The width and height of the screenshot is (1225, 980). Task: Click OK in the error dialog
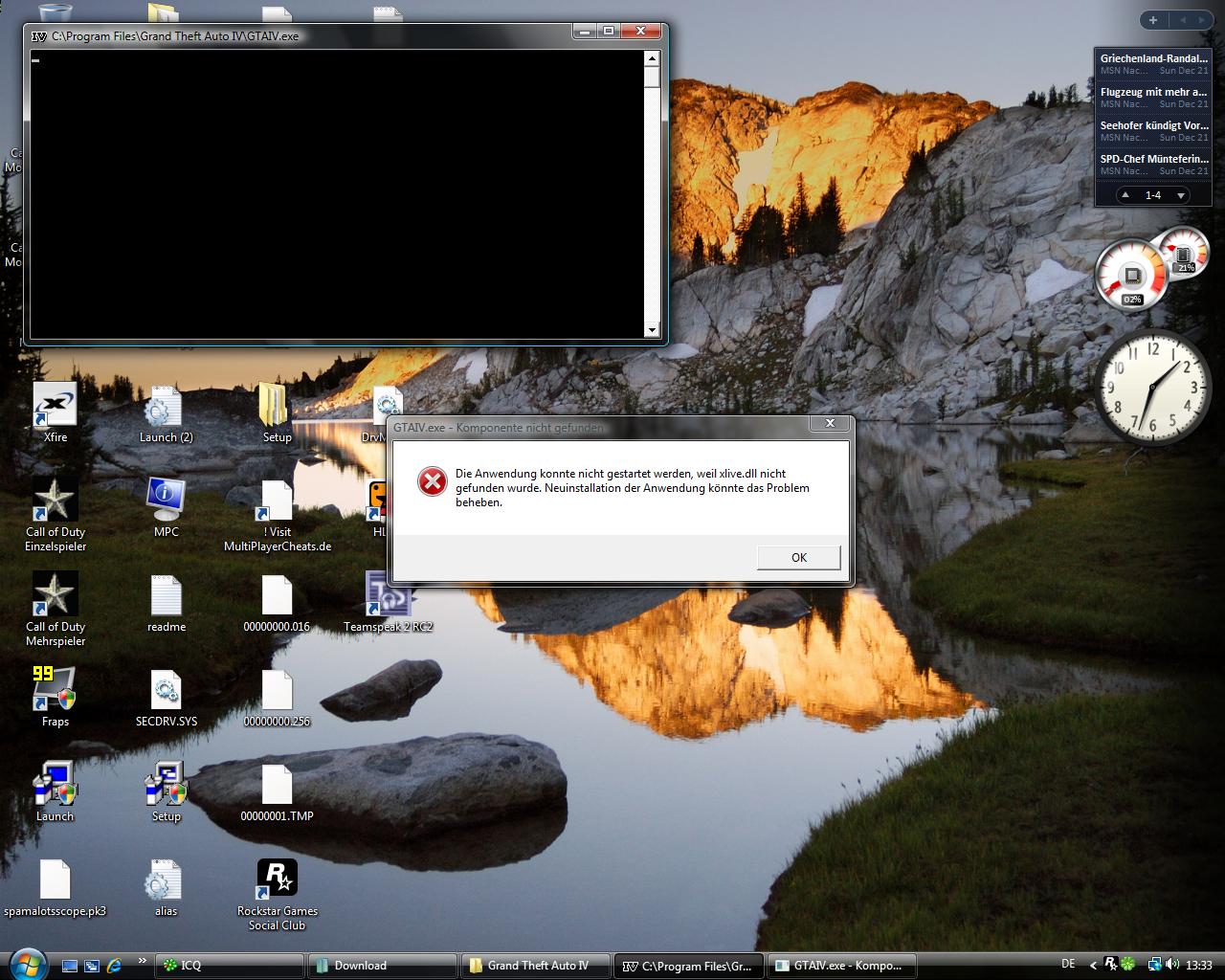[798, 557]
